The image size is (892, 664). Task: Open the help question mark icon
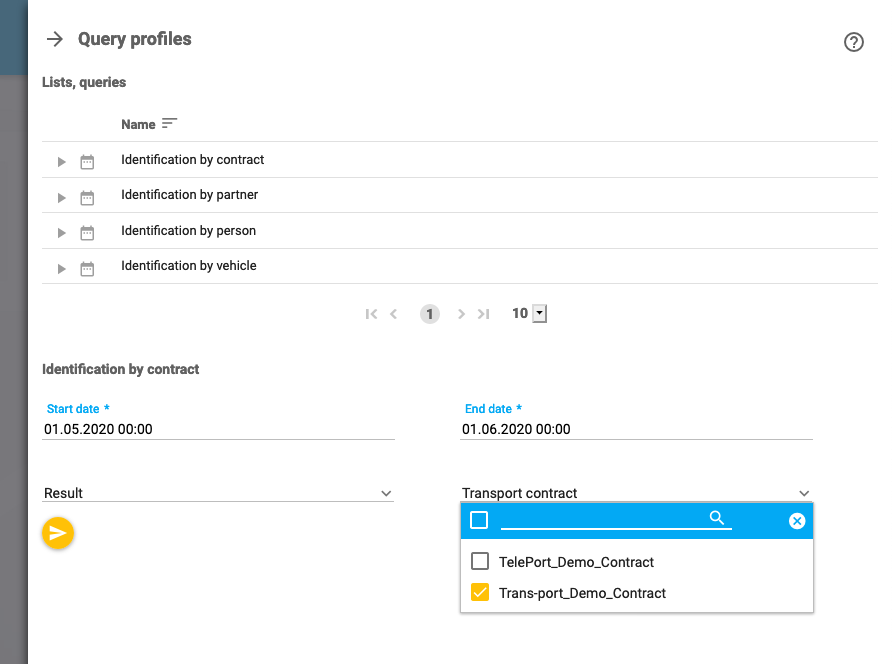[x=853, y=42]
